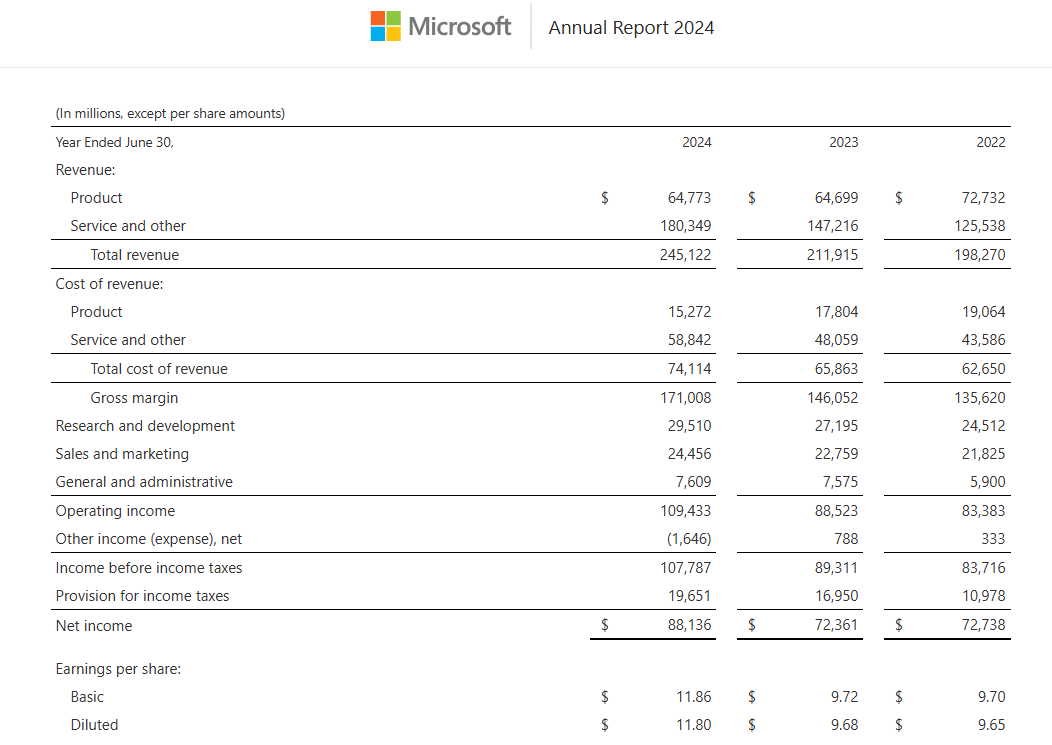Click Service cost value 48,059

(x=836, y=340)
